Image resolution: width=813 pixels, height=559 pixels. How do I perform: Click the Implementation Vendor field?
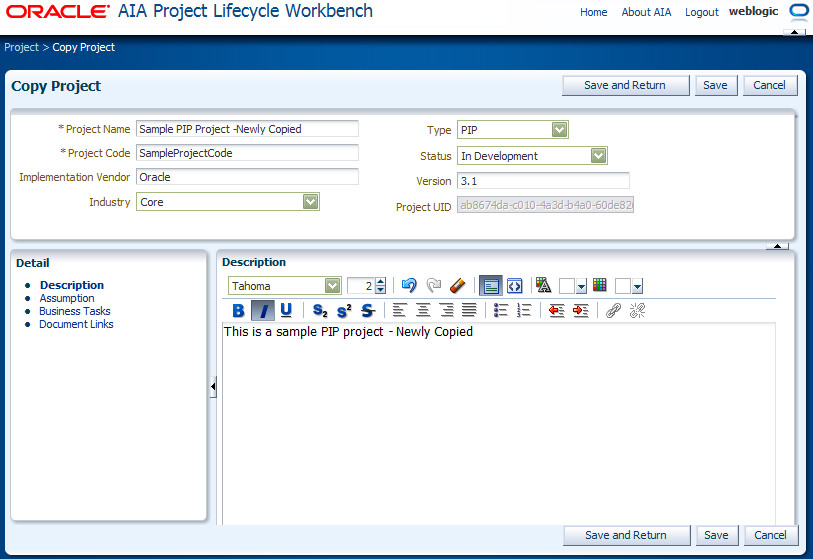pos(247,177)
